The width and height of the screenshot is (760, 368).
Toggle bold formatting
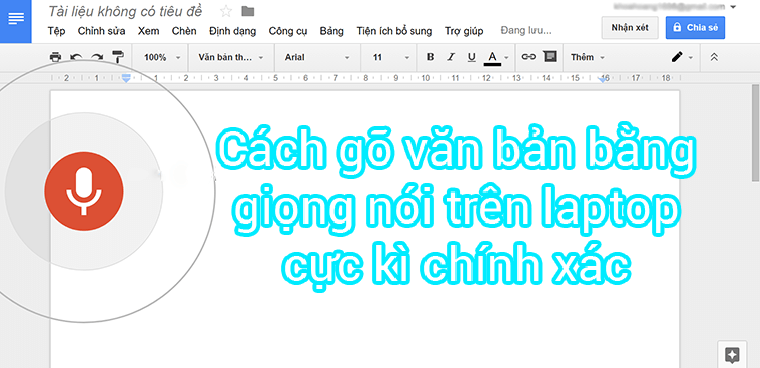pyautogui.click(x=430, y=57)
